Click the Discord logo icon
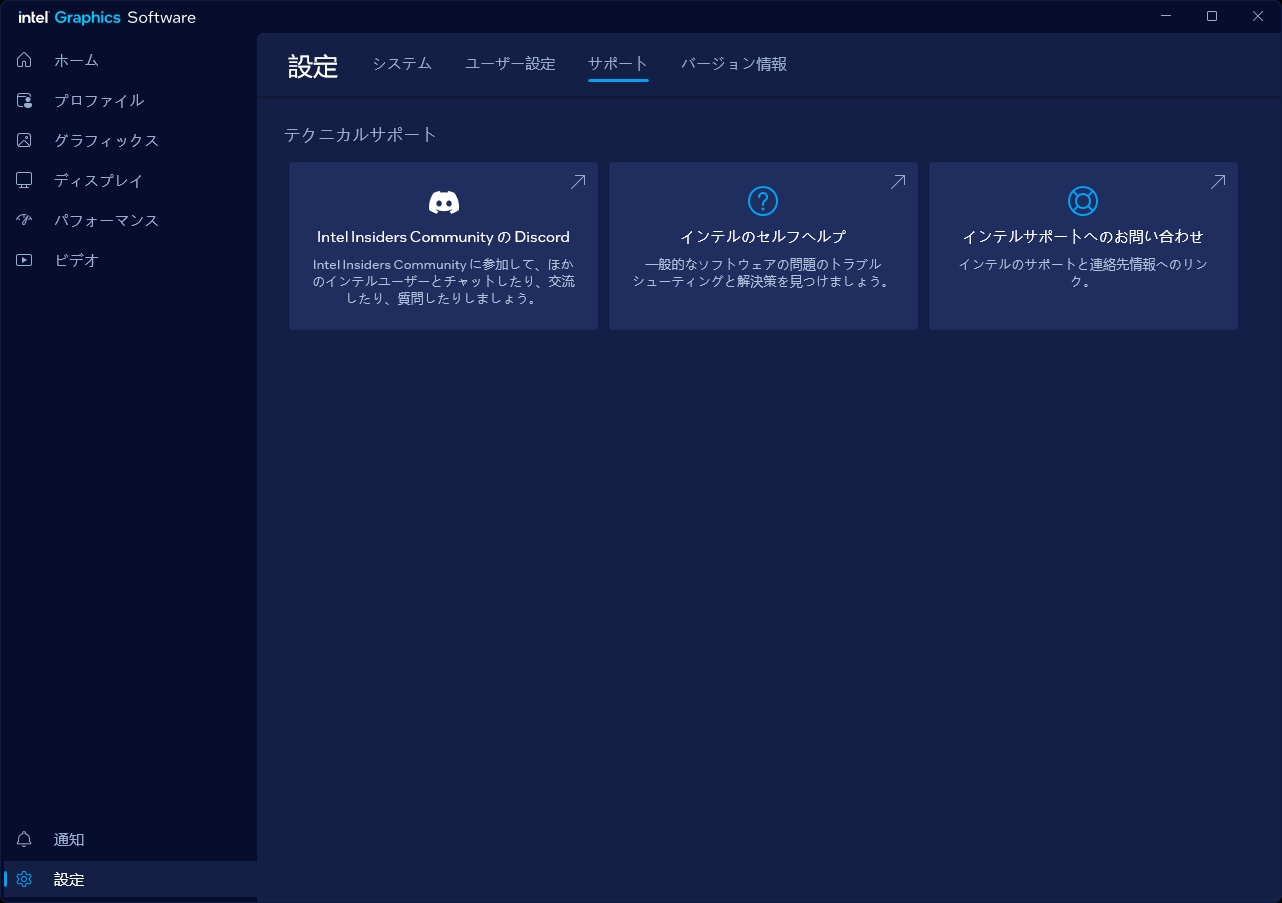 coord(443,202)
